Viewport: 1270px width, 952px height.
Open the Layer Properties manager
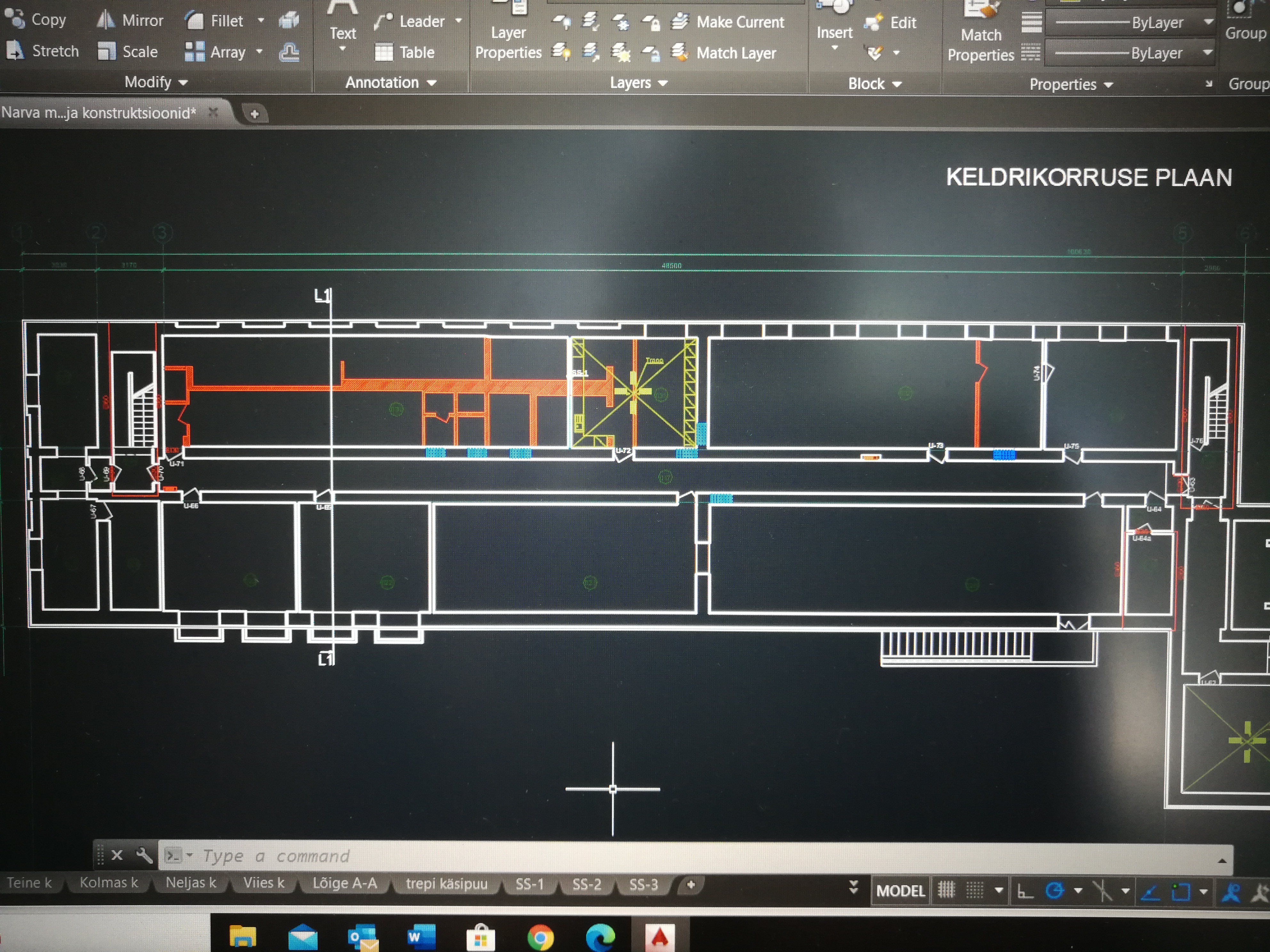coord(508,35)
